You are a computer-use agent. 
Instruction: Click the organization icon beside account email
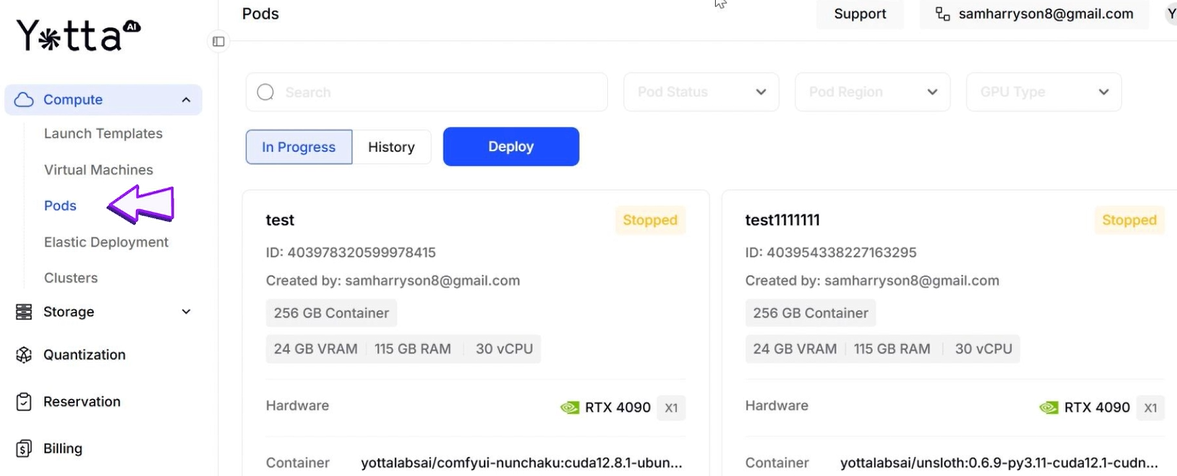(942, 14)
